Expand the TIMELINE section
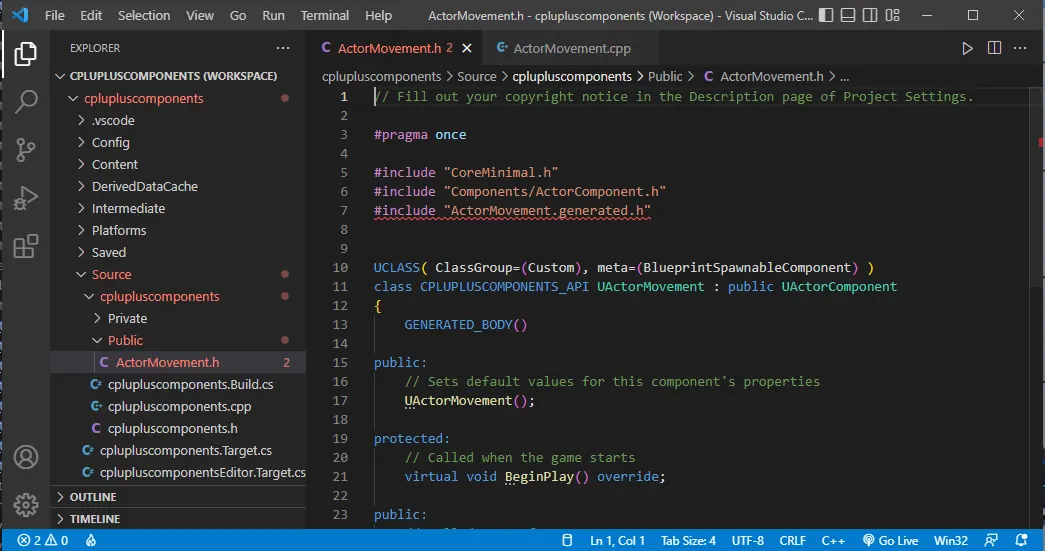This screenshot has width=1045, height=551. point(179,518)
